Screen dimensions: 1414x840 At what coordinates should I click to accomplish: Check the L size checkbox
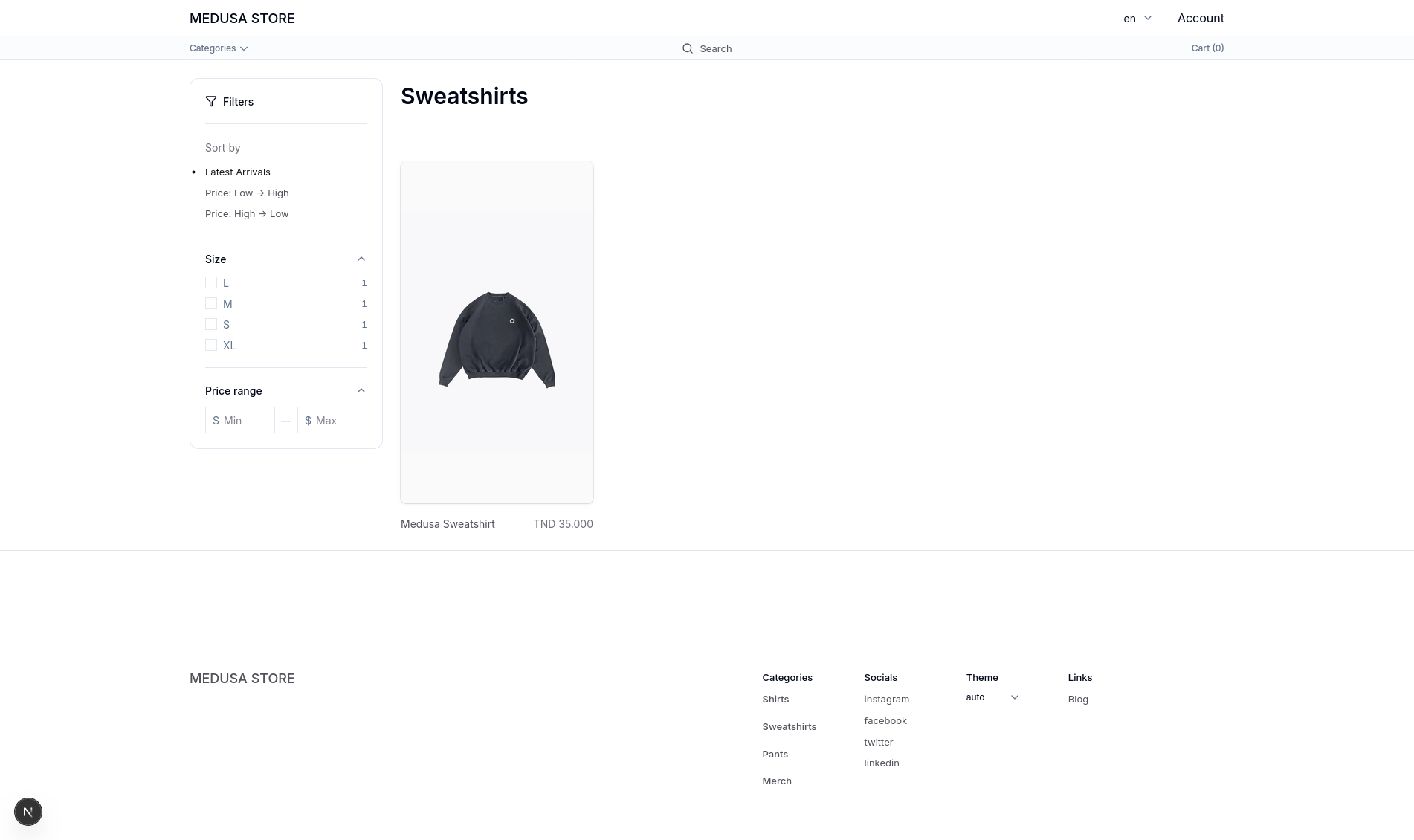pos(211,282)
